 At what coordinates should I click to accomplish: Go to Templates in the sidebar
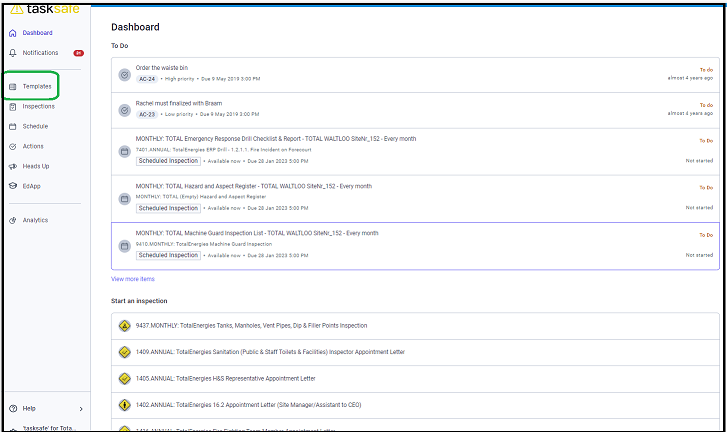pyautogui.click(x=37, y=87)
